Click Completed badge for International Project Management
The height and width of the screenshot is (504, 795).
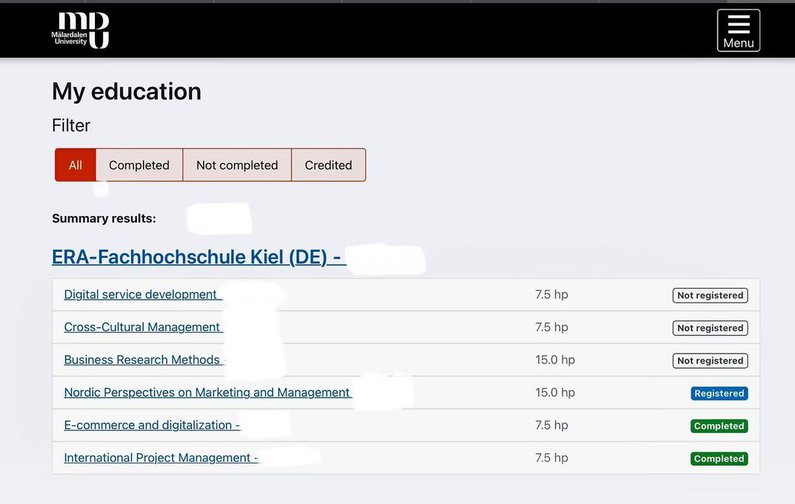[719, 459]
